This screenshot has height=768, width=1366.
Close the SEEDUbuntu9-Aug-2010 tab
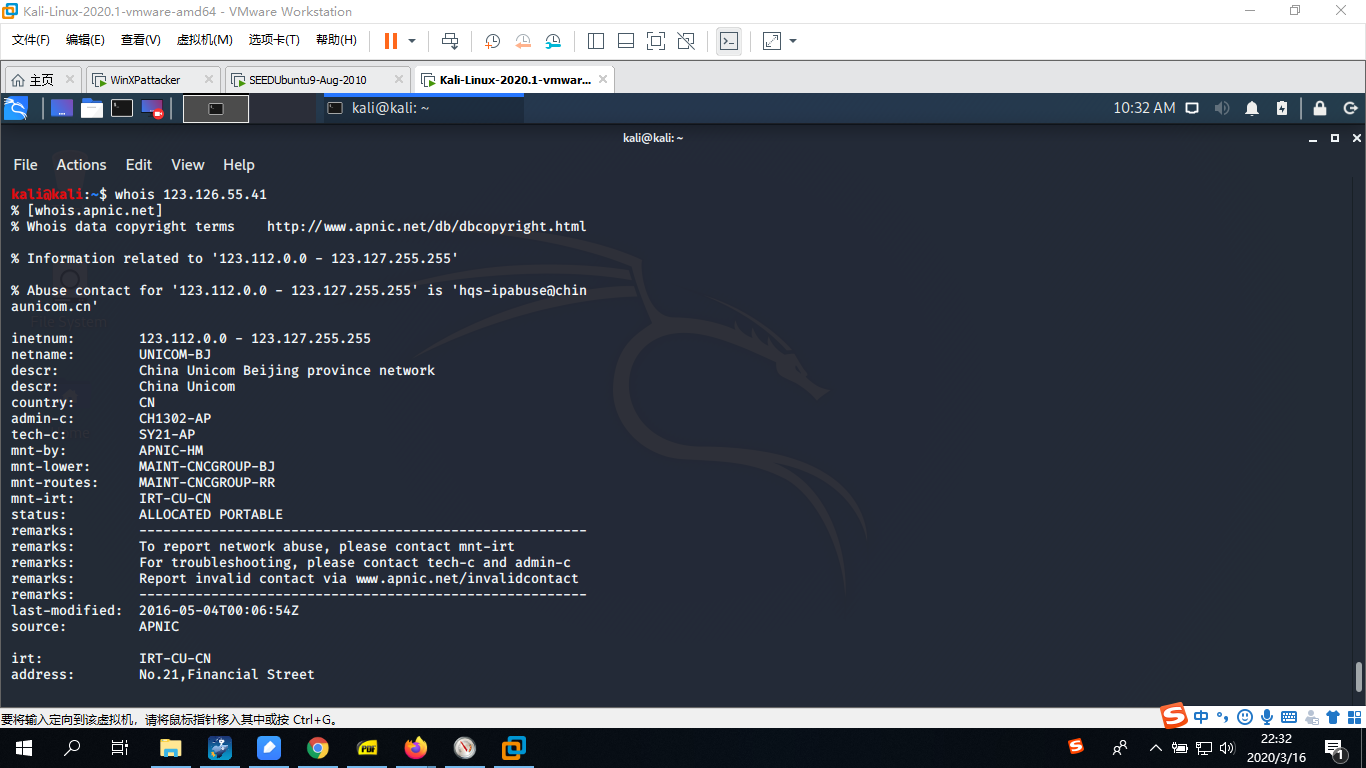(398, 79)
